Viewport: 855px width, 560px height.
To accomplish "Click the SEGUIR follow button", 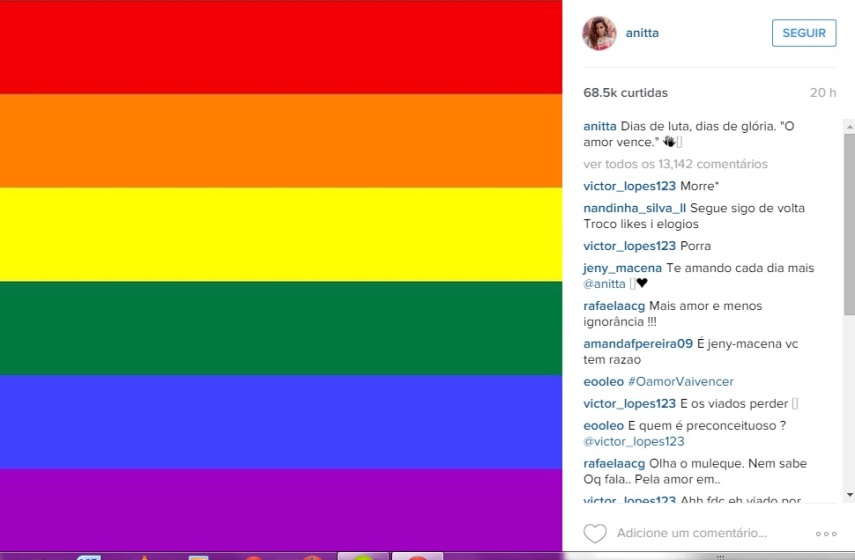I will (804, 33).
